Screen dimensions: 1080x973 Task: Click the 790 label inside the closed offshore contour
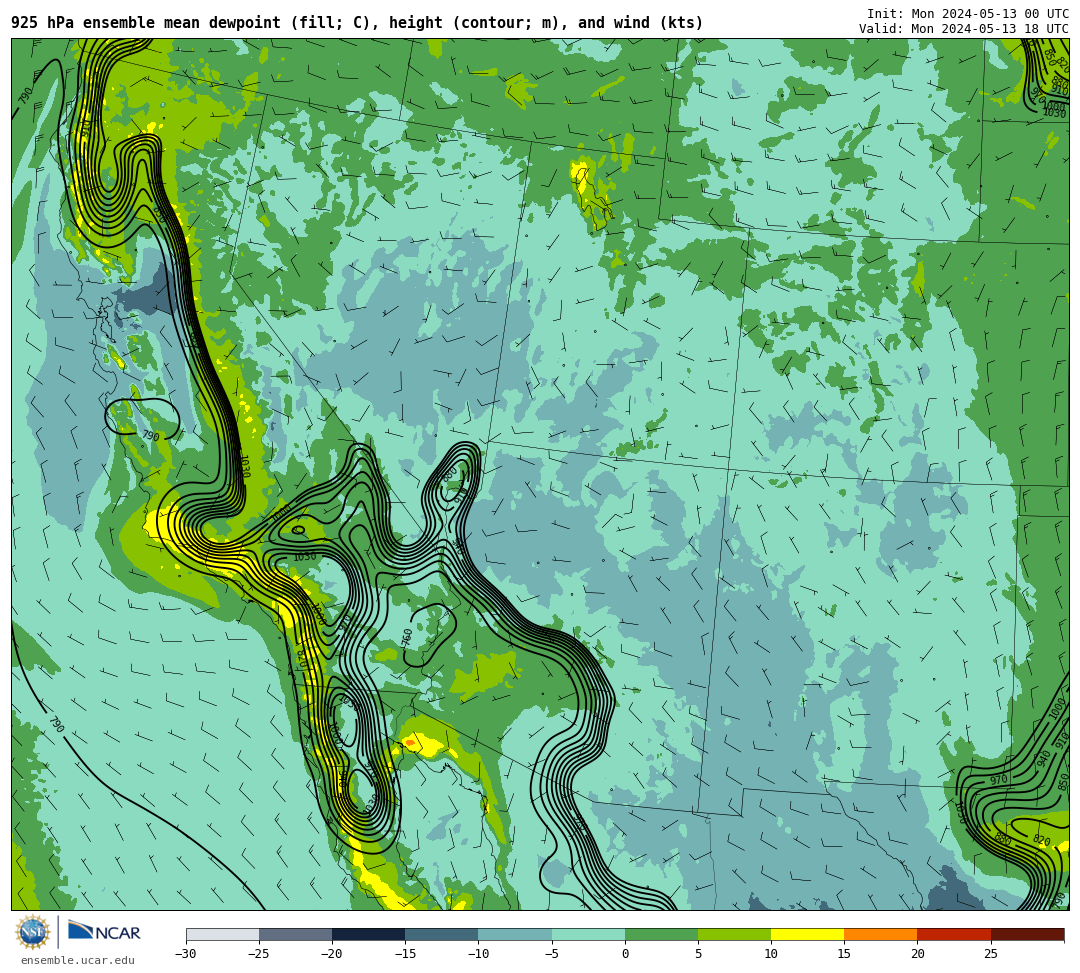point(151,436)
